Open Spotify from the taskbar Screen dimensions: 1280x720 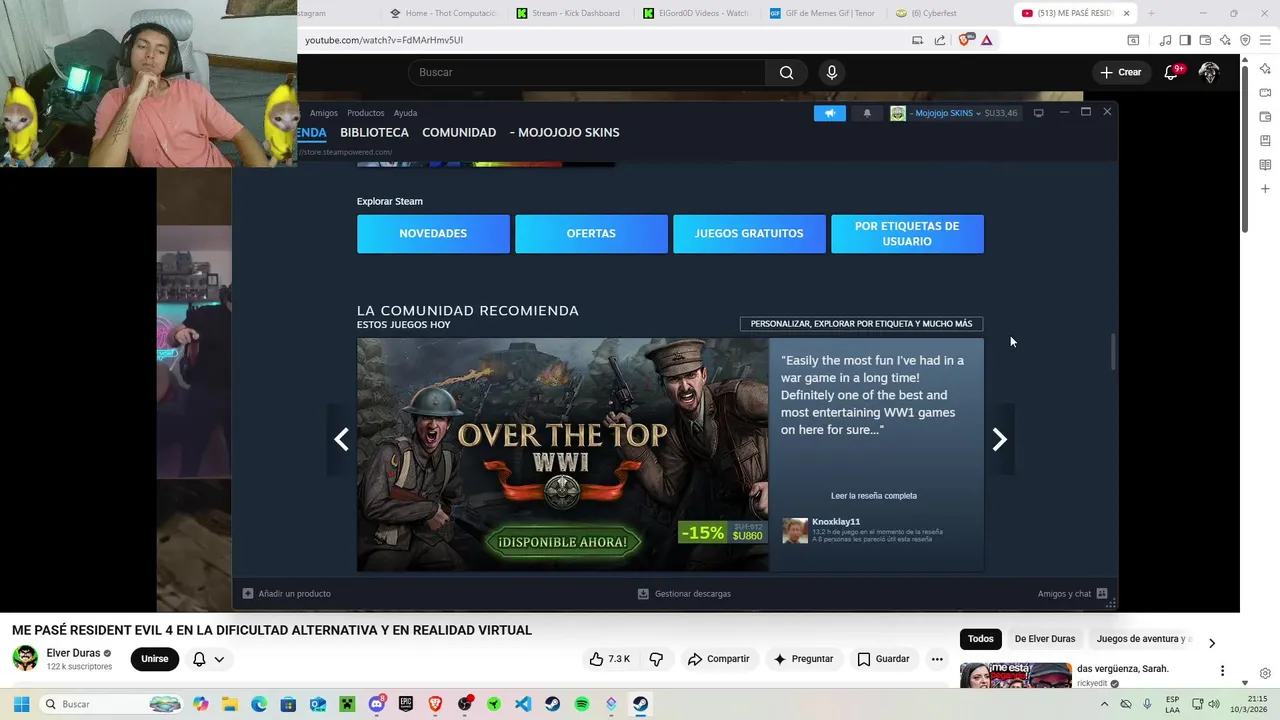point(582,704)
